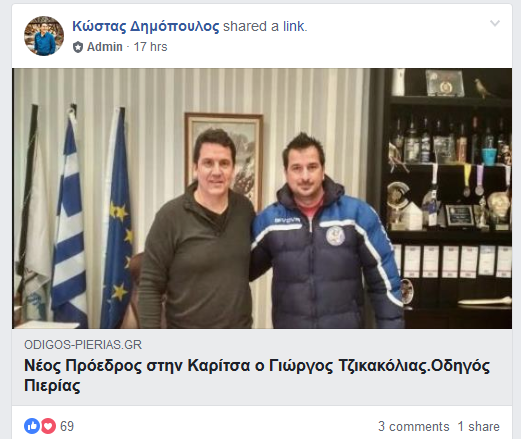Click the poster's profile picture
Image resolution: width=521 pixels, height=439 pixels.
(44, 36)
